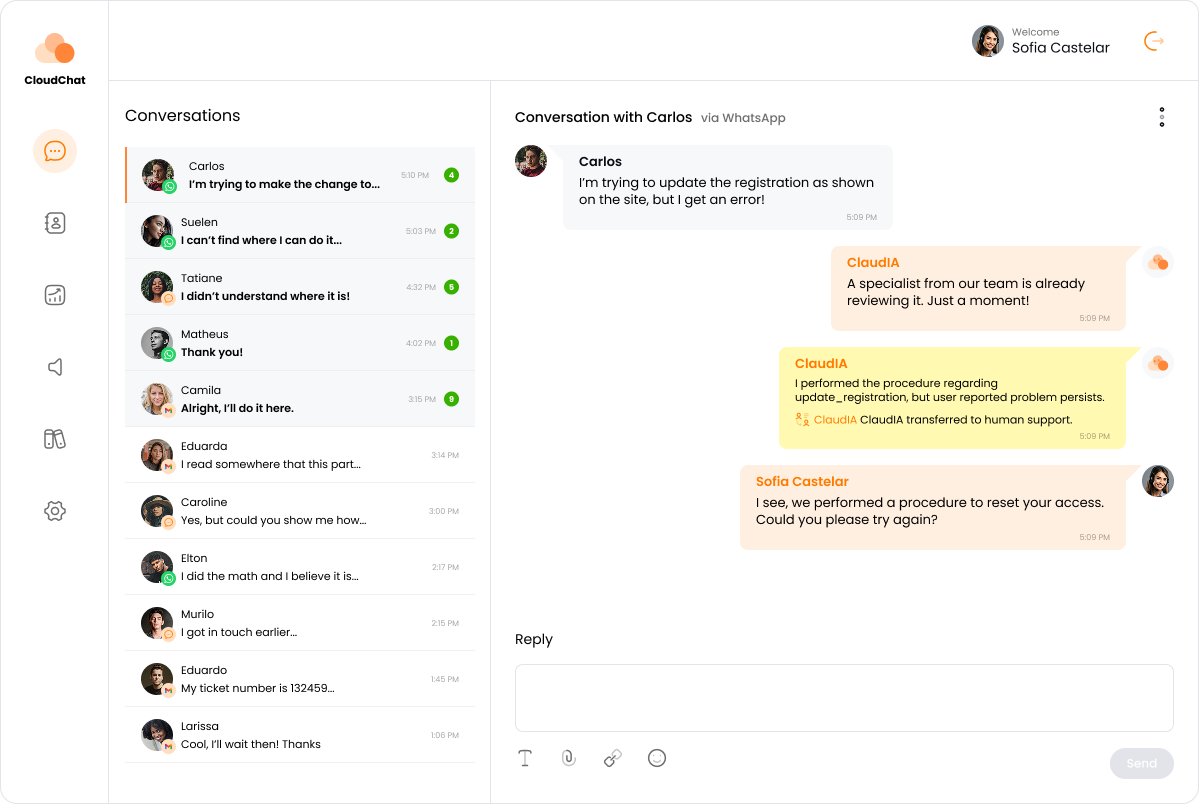Click inside the Reply text box

click(844, 698)
